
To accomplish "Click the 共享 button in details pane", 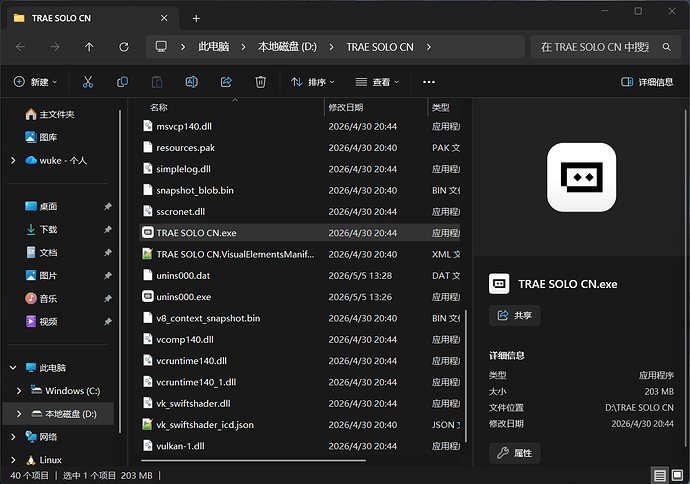I will [514, 315].
